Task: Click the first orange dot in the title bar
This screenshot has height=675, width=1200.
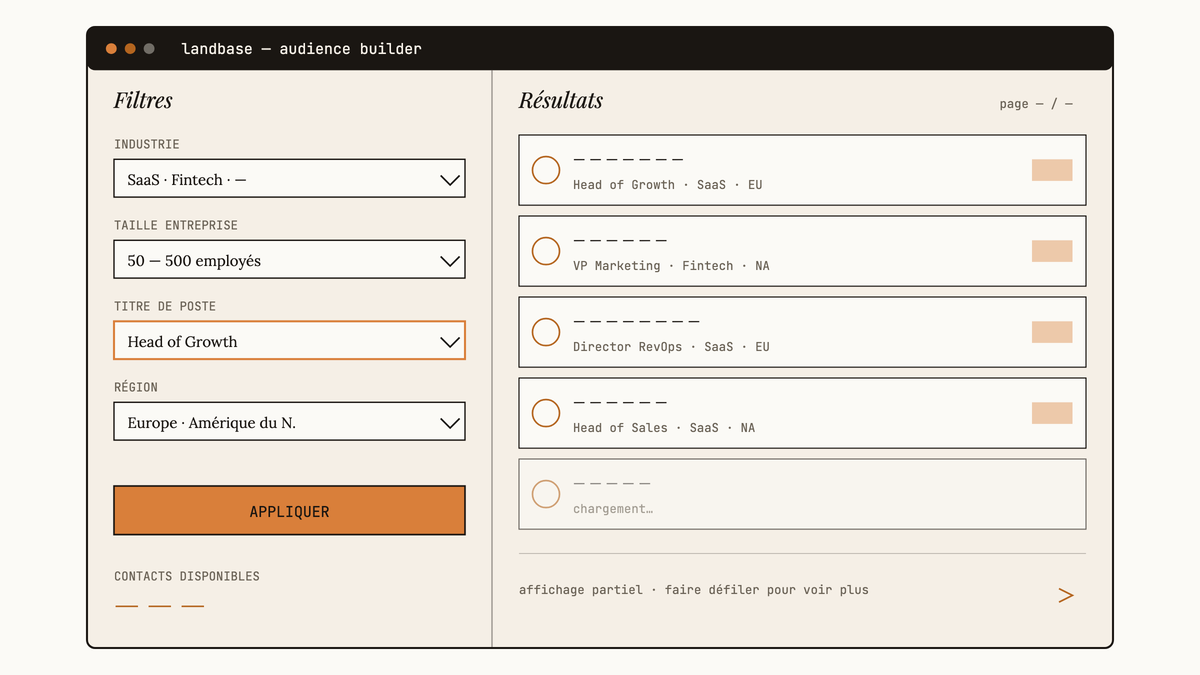Action: 111,49
